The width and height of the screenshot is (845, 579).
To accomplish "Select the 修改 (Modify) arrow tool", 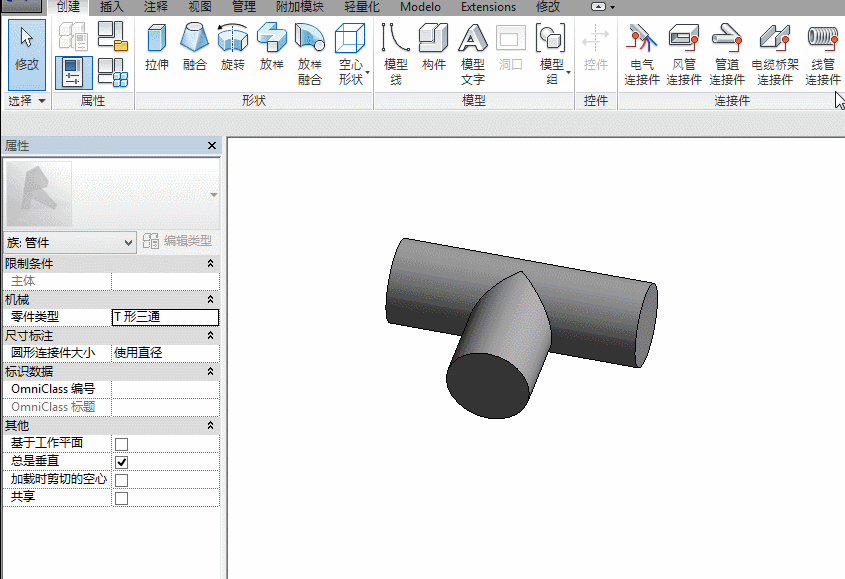I will (26, 54).
